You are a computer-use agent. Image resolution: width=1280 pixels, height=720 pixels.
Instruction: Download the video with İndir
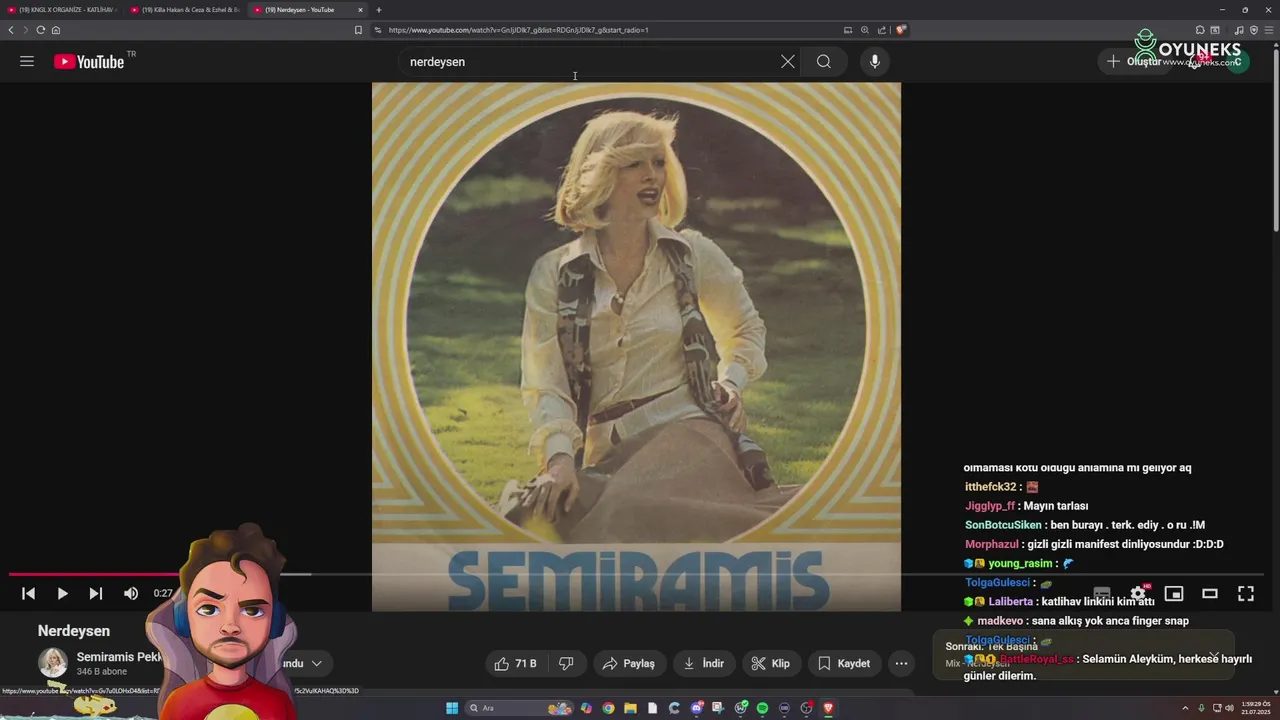click(704, 663)
